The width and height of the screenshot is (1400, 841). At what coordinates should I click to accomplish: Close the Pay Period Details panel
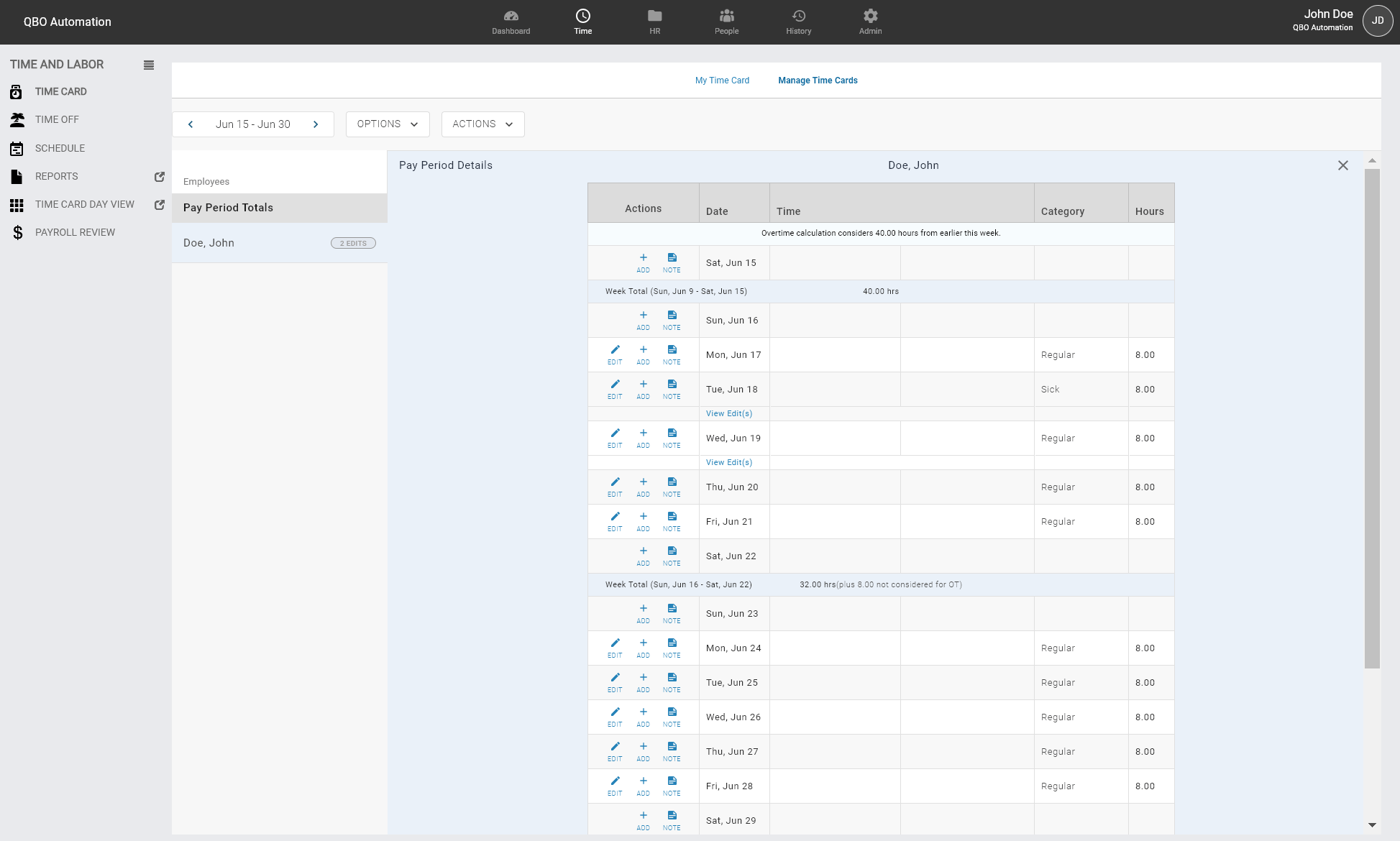(x=1342, y=165)
